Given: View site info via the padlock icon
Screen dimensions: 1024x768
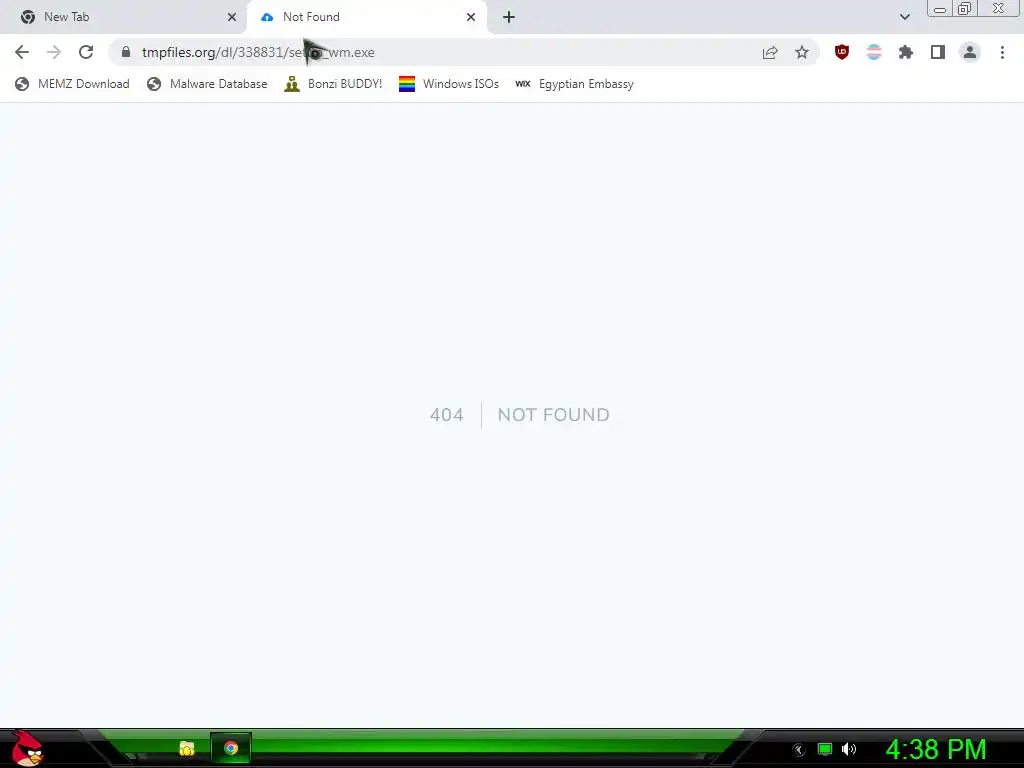Looking at the screenshot, I should (x=126, y=52).
